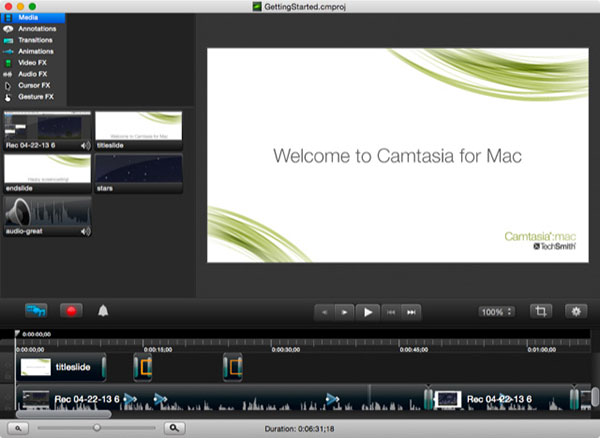Click the bell notifications icon
Viewport: 600px width, 438px height.
[x=103, y=311]
